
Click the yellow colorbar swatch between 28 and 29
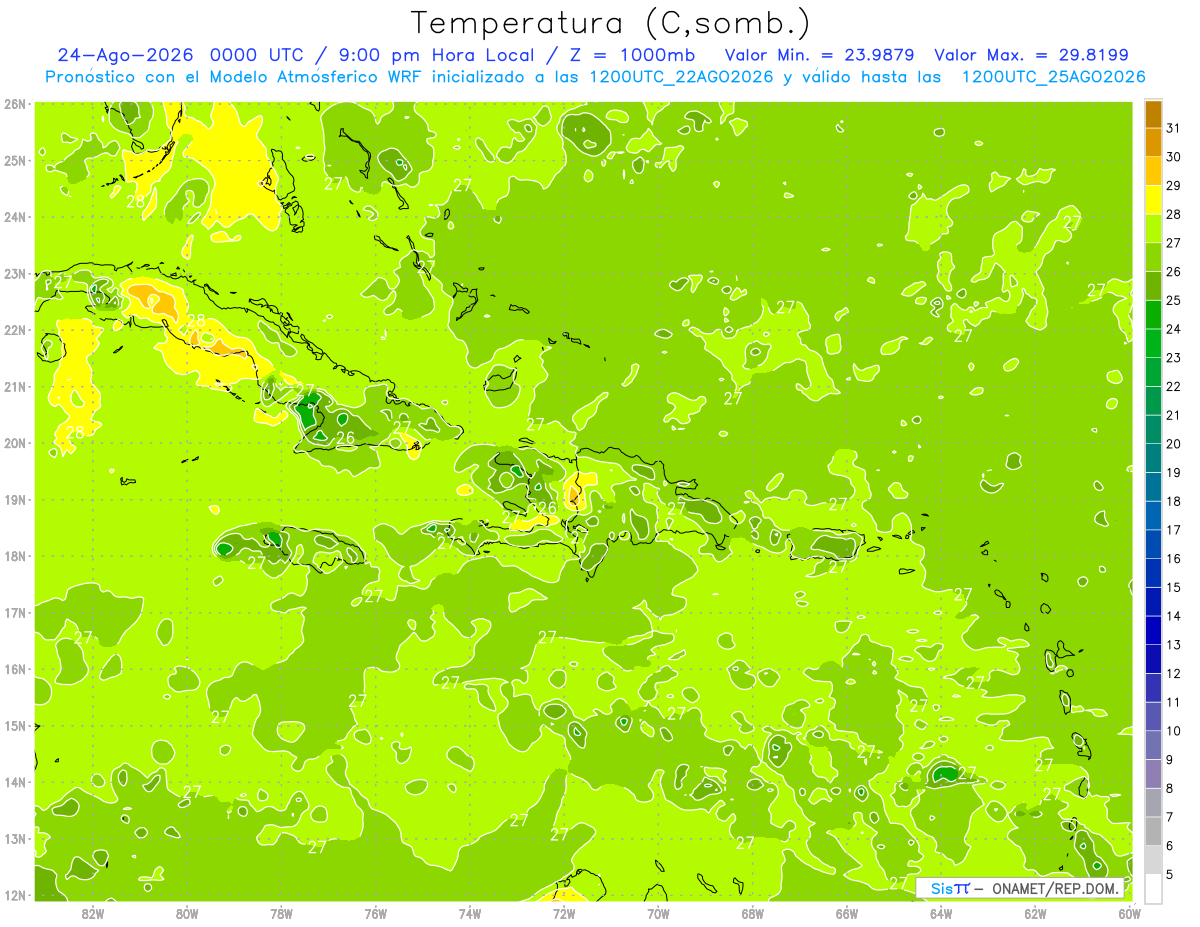point(1153,200)
